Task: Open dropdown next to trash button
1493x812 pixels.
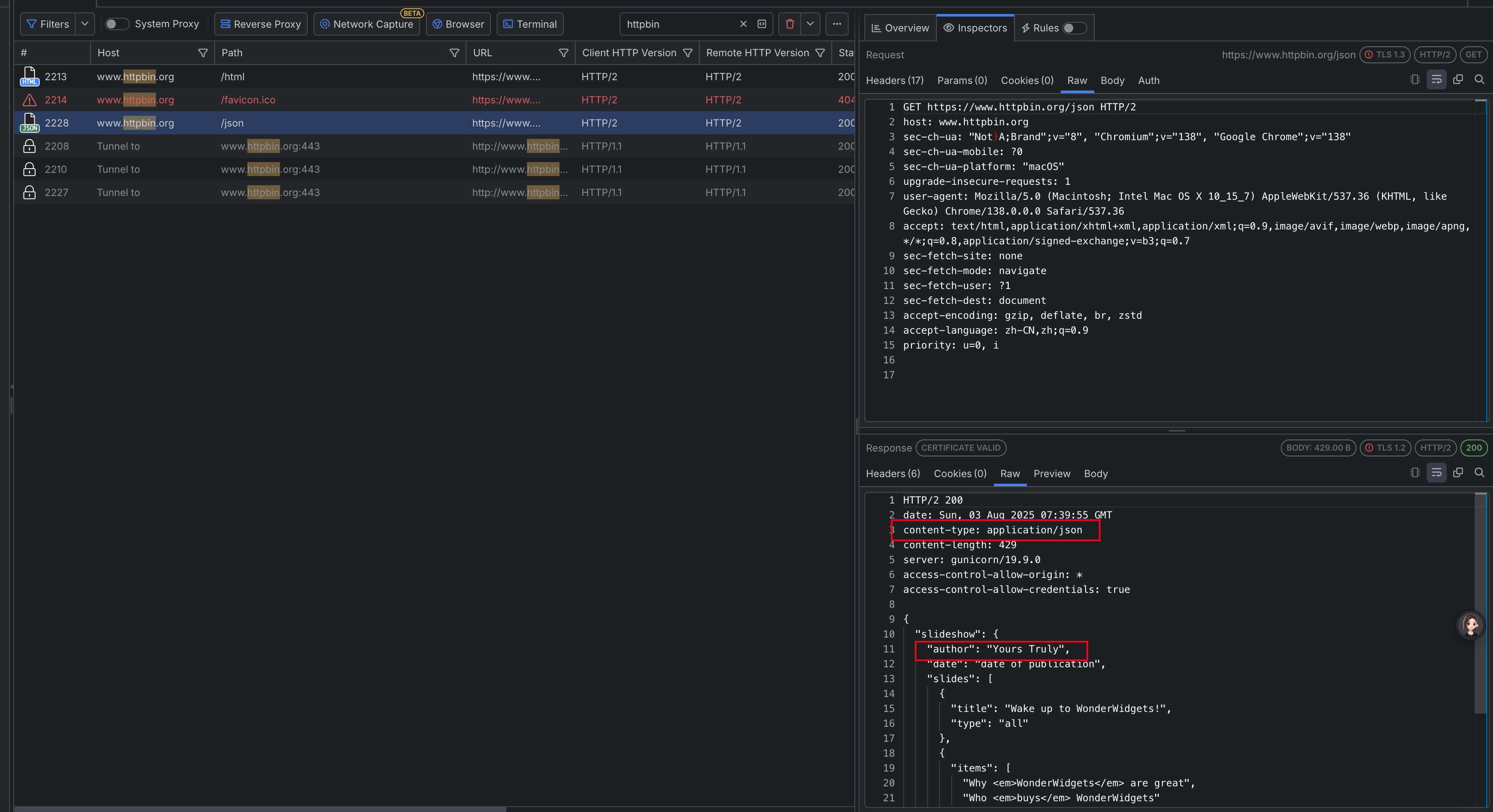Action: click(810, 24)
